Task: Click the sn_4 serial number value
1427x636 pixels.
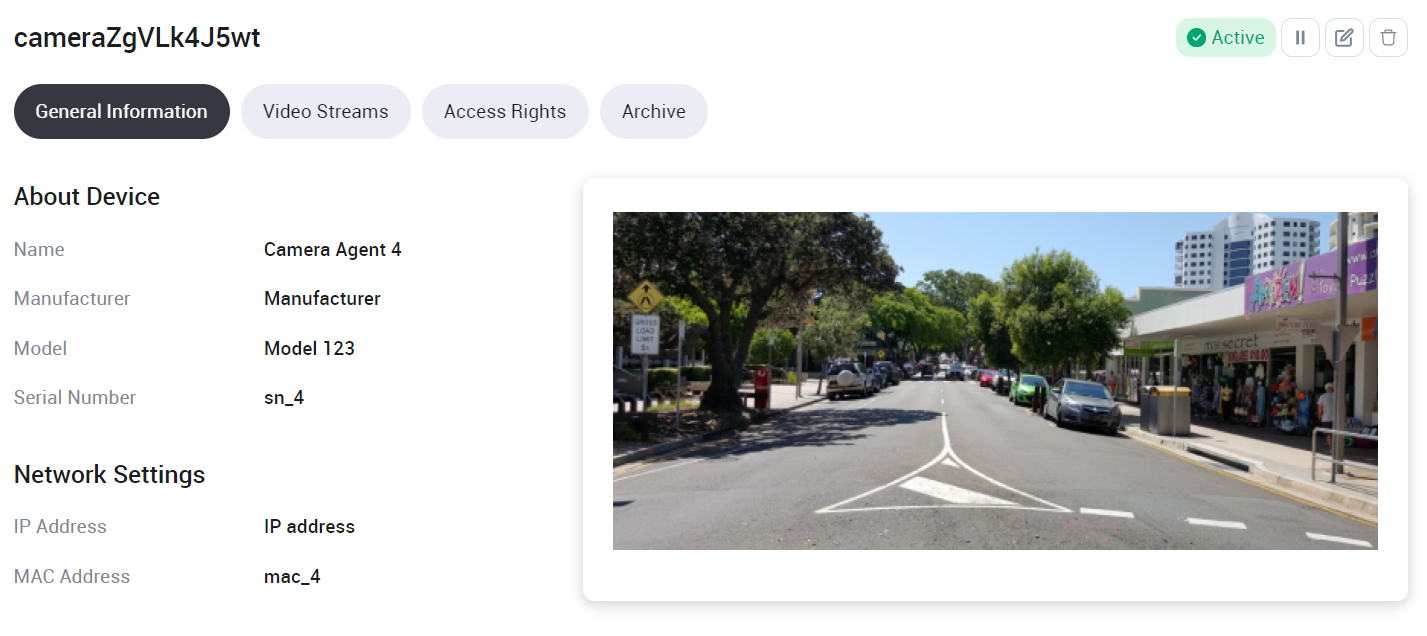Action: (x=284, y=398)
